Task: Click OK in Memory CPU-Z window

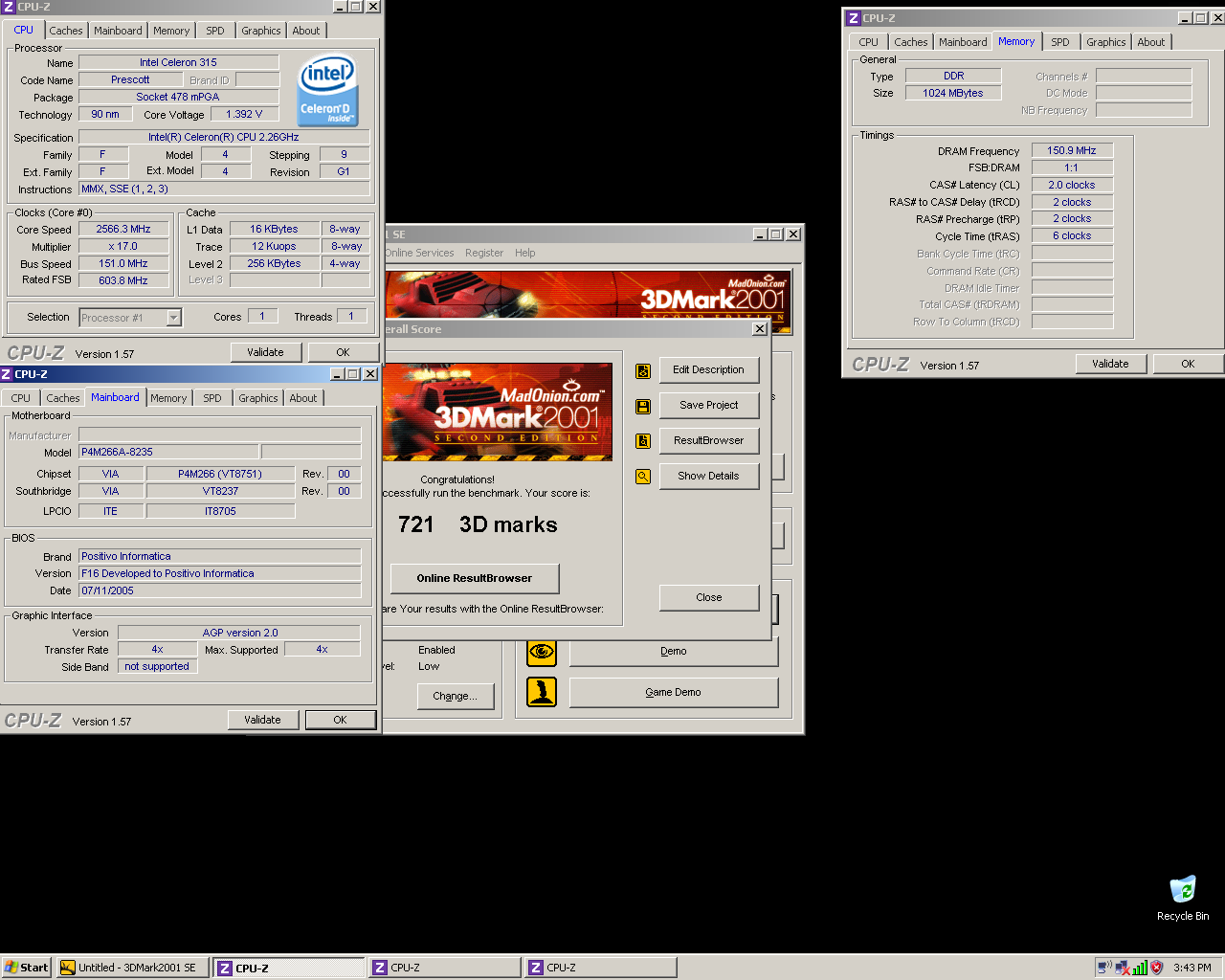Action: (1188, 364)
